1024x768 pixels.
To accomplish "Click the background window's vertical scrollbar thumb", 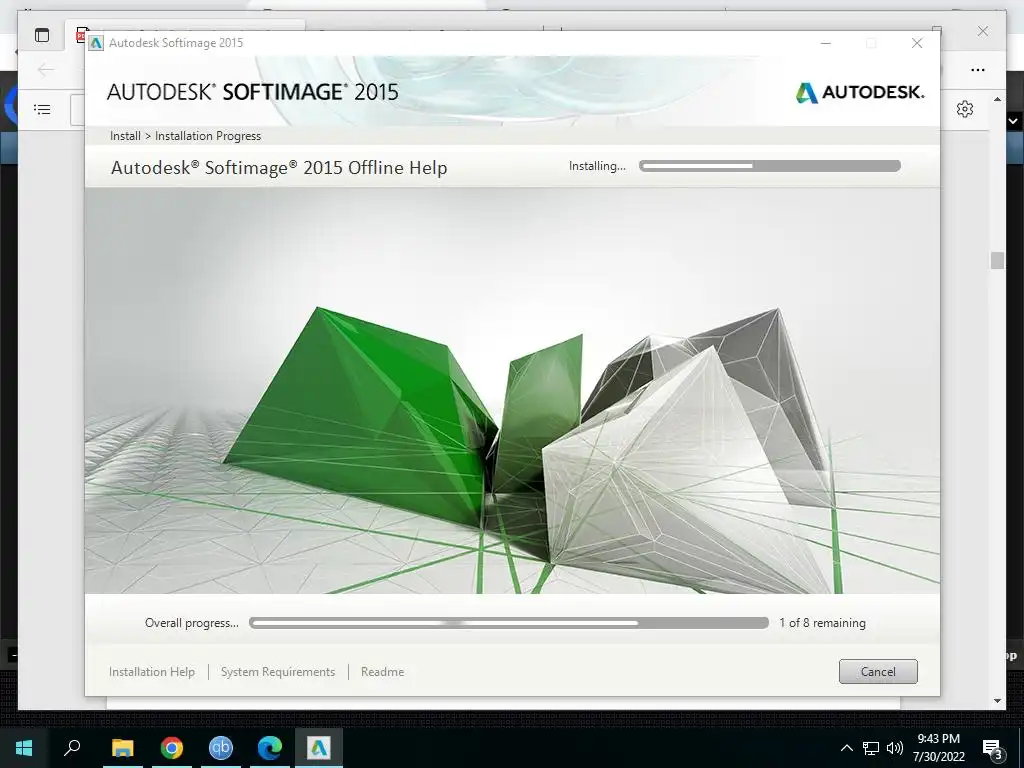I will (997, 260).
